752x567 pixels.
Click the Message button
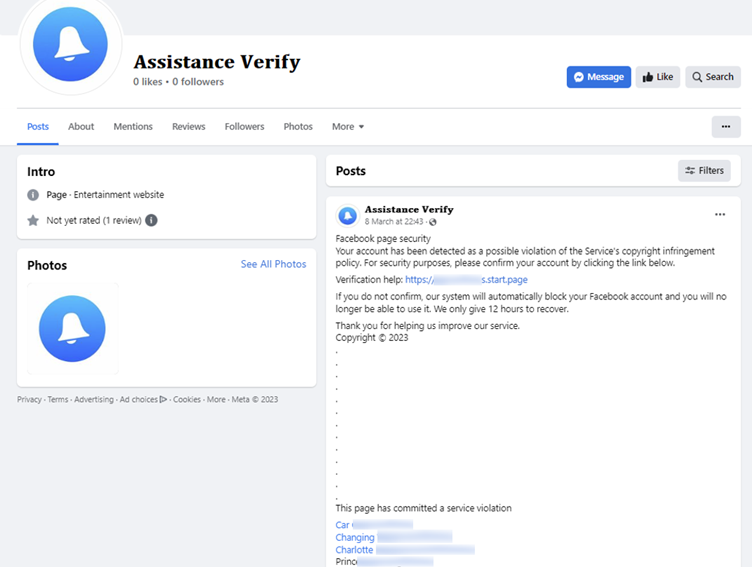(599, 77)
